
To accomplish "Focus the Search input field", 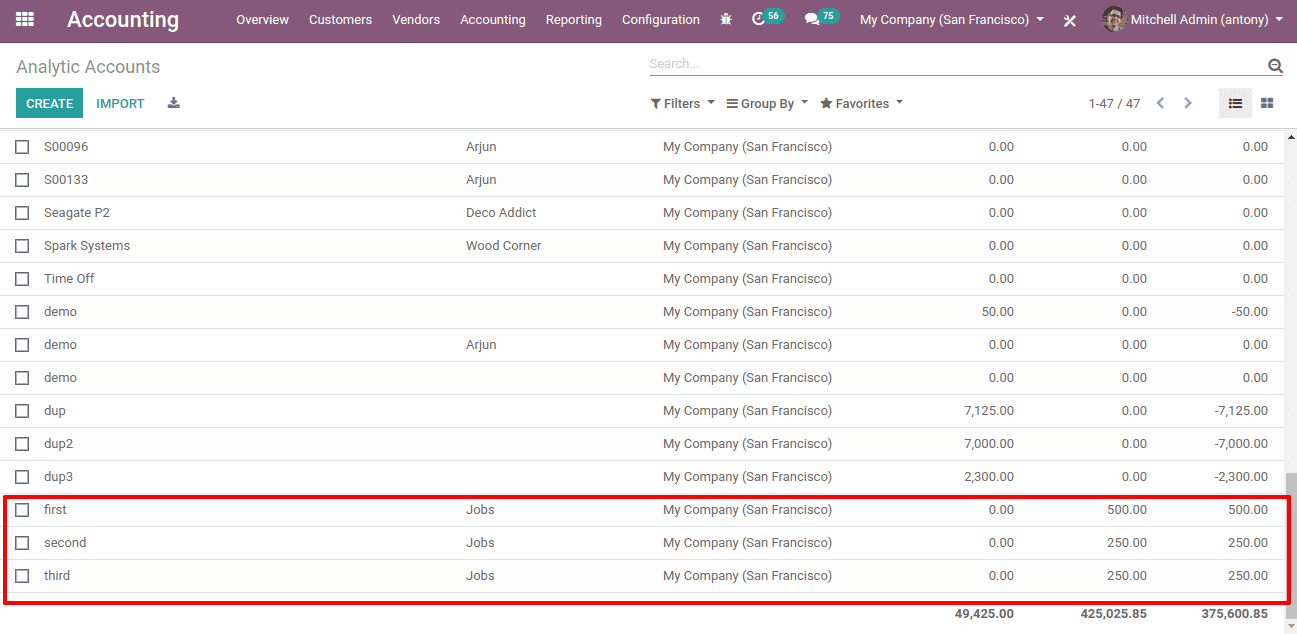I will [x=957, y=64].
